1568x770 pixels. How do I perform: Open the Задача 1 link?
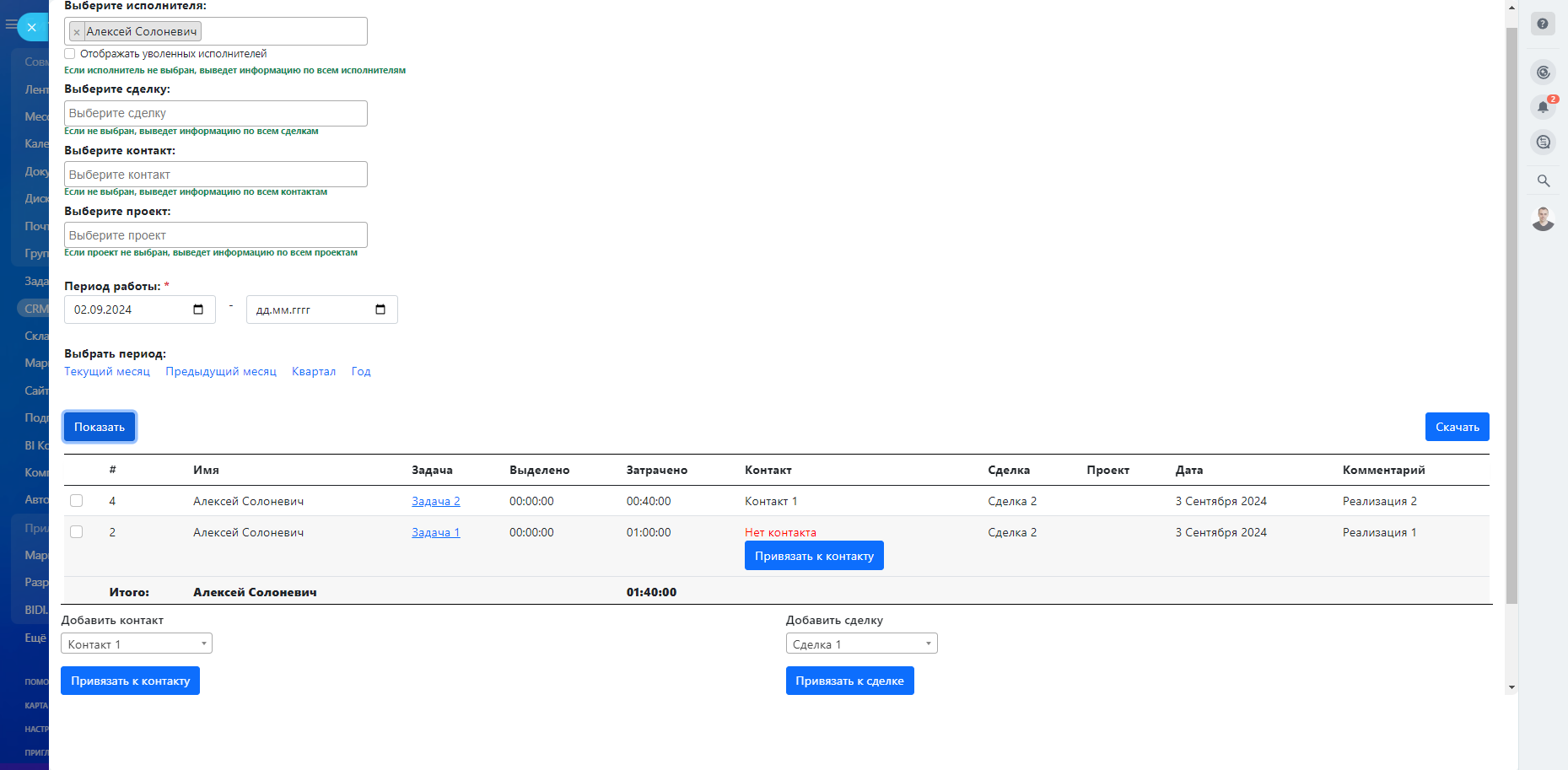(436, 532)
